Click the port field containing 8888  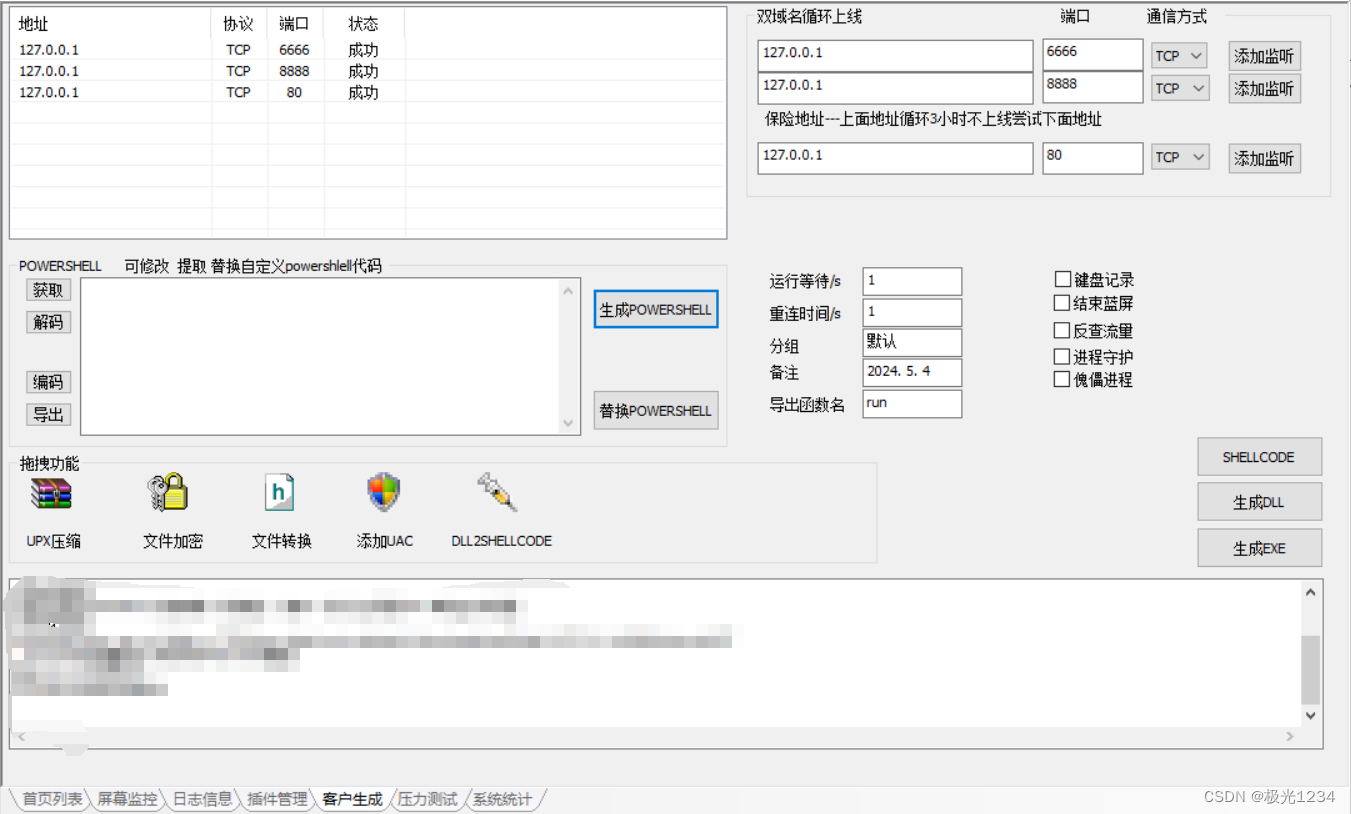click(x=1092, y=87)
